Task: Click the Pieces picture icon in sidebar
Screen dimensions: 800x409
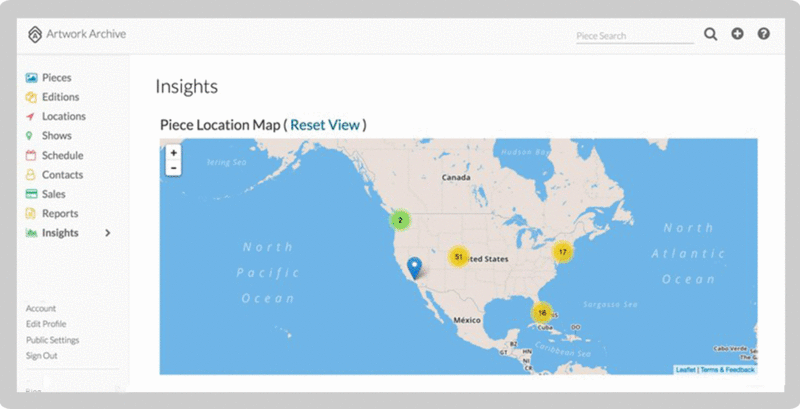Action: tap(32, 78)
